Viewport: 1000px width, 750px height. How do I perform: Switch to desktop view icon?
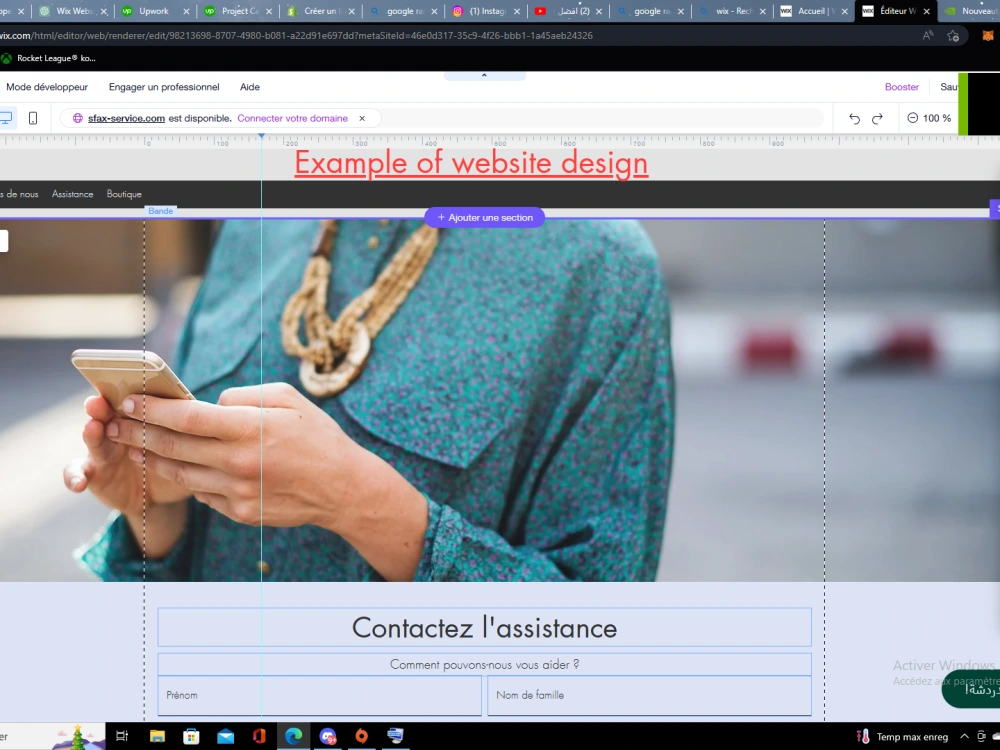[x=6, y=118]
